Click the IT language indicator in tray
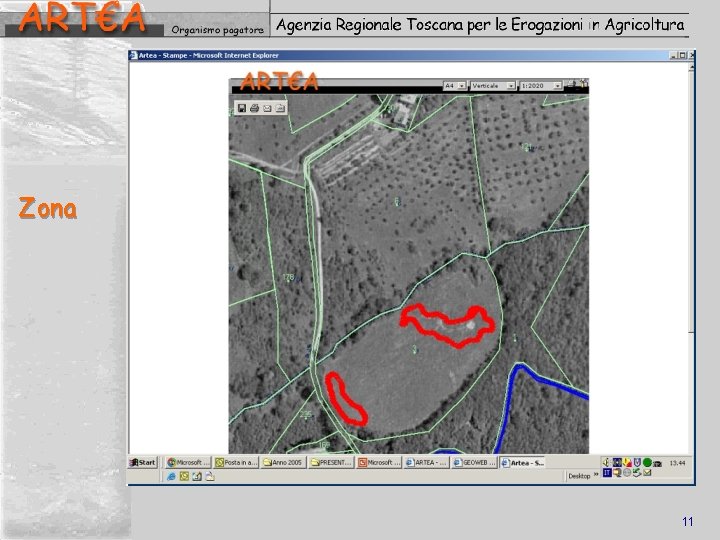This screenshot has height=540, width=720. click(607, 472)
